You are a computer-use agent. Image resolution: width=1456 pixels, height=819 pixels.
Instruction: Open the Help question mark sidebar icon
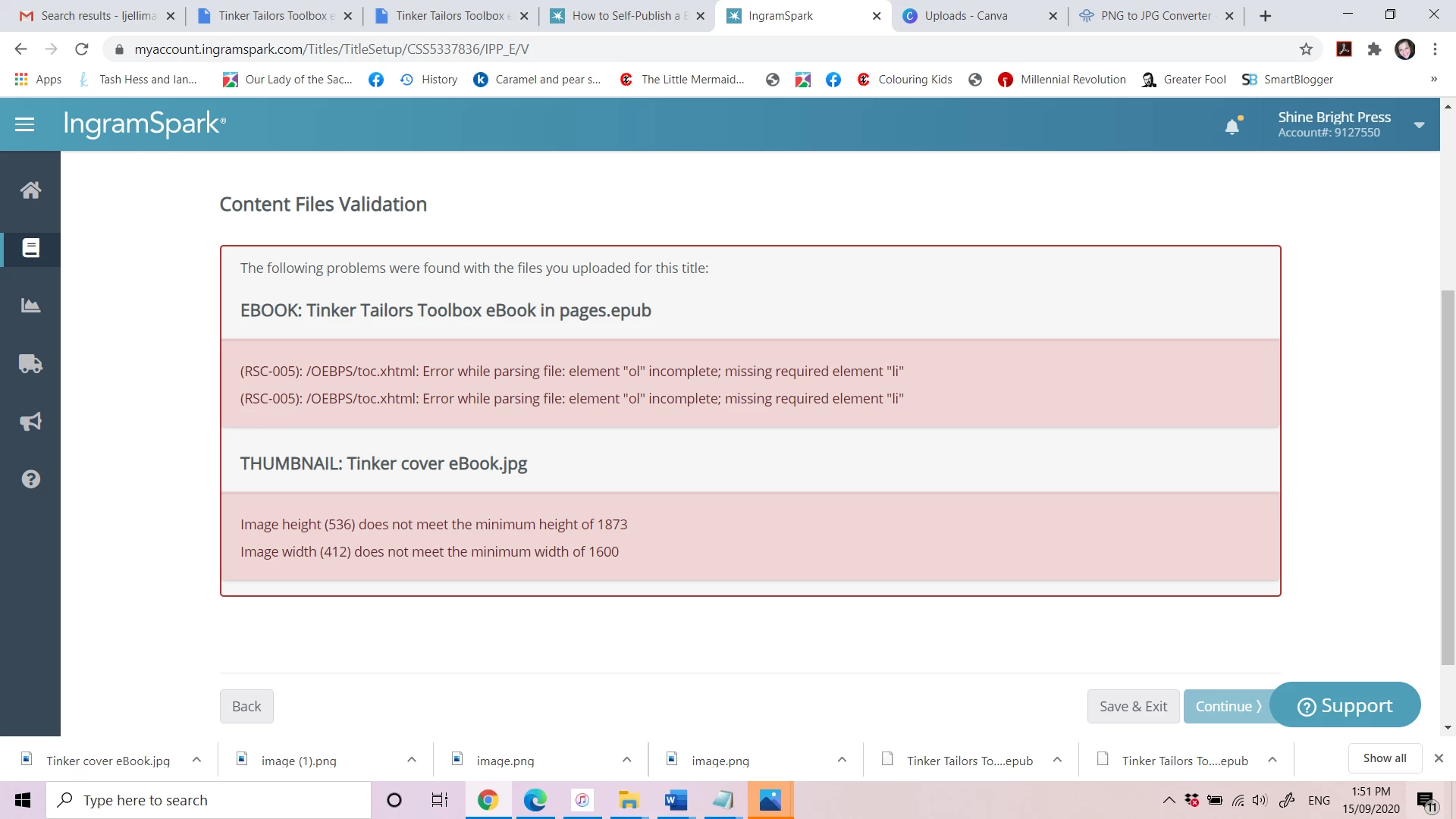(x=30, y=479)
